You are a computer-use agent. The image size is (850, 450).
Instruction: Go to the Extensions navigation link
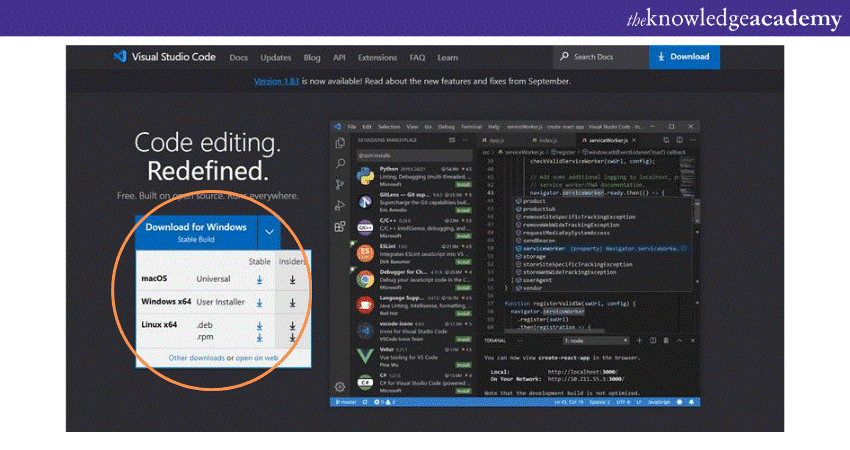(377, 58)
